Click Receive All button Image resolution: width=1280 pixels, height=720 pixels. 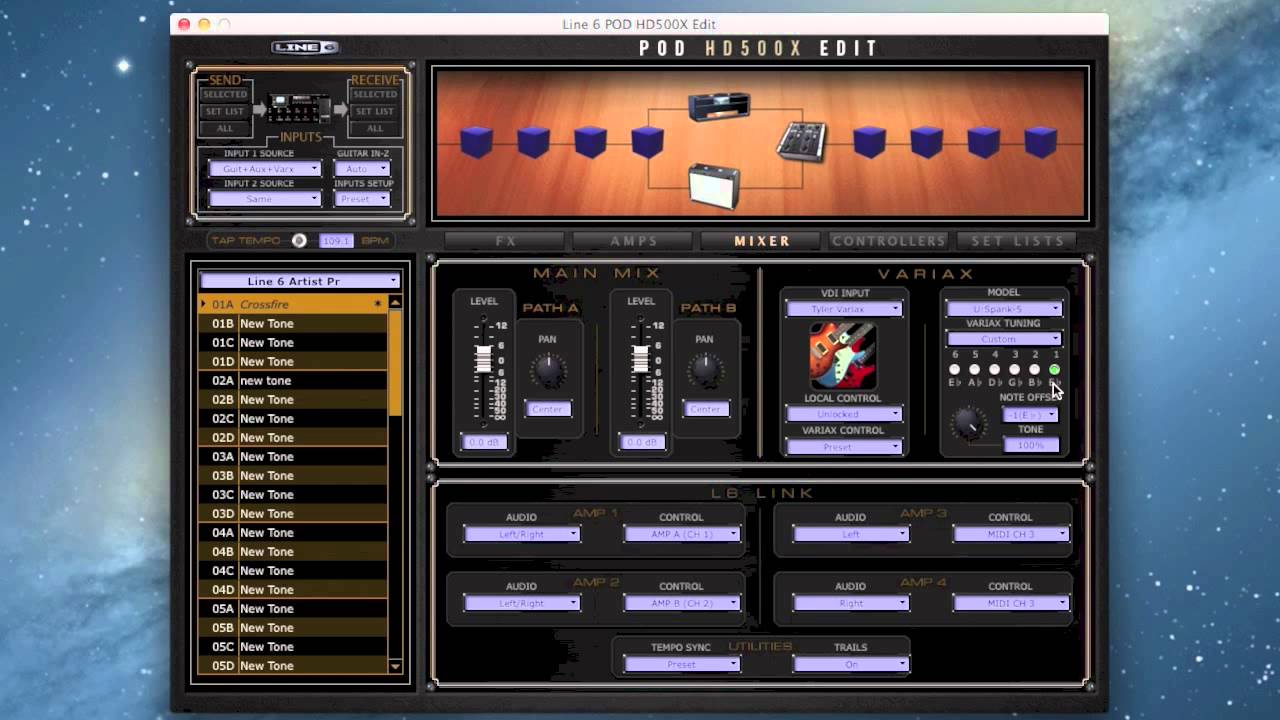point(375,128)
